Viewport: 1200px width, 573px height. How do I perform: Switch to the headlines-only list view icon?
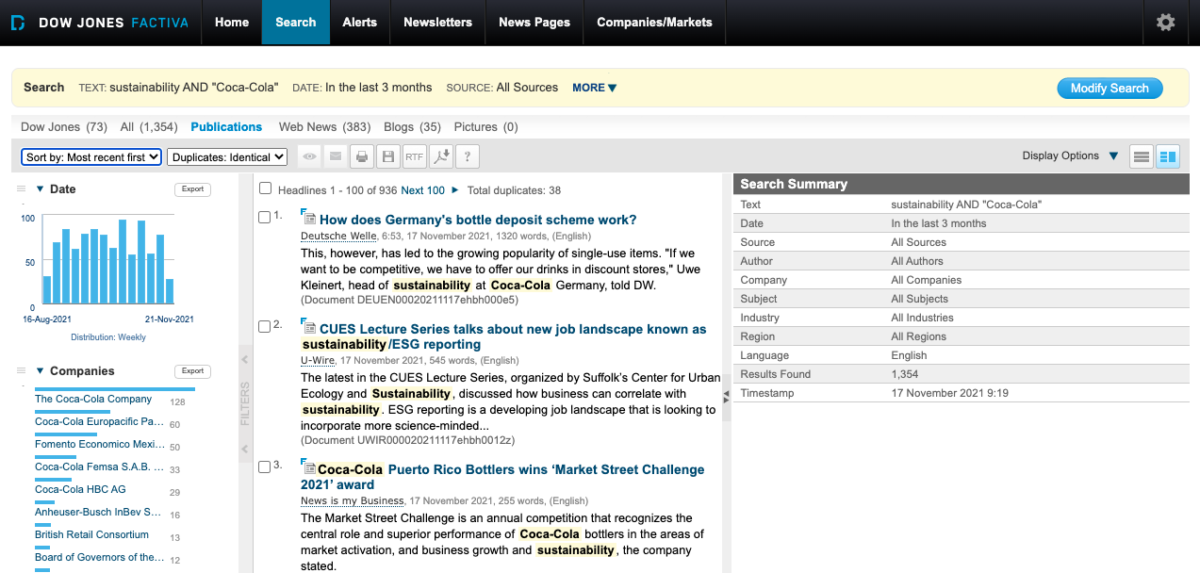click(1141, 157)
